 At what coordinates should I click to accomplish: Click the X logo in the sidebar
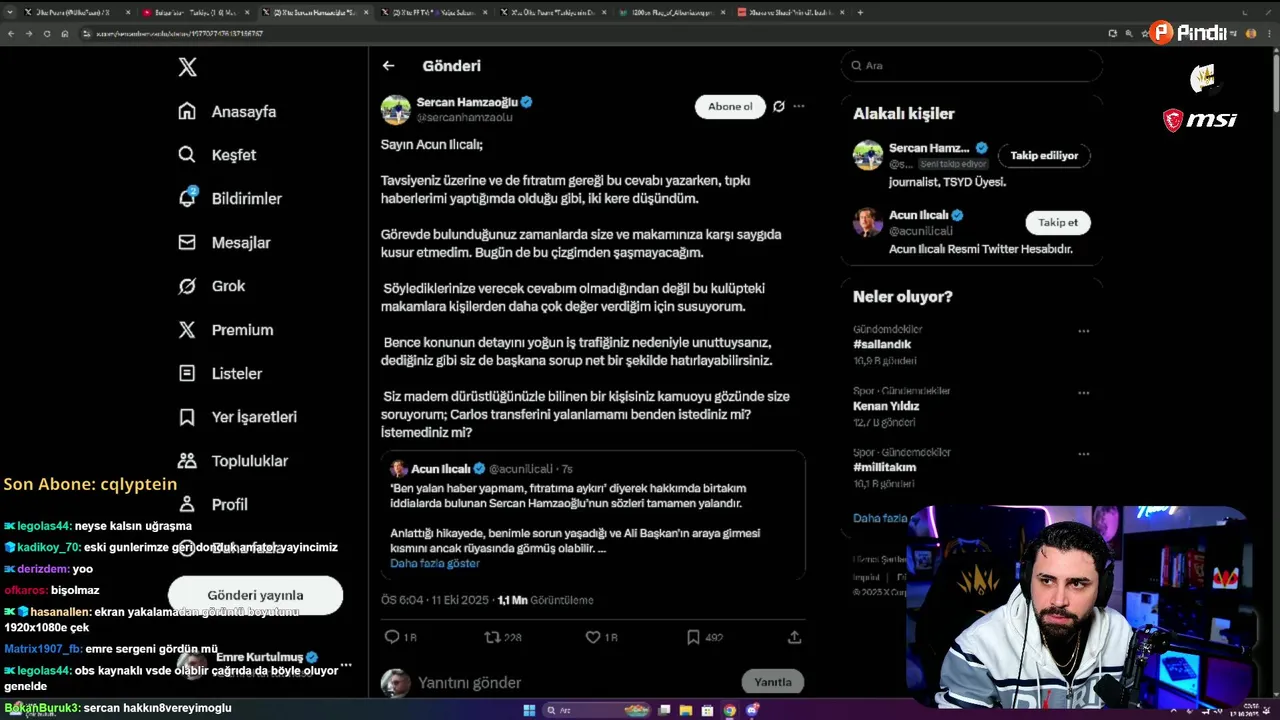pyautogui.click(x=187, y=67)
